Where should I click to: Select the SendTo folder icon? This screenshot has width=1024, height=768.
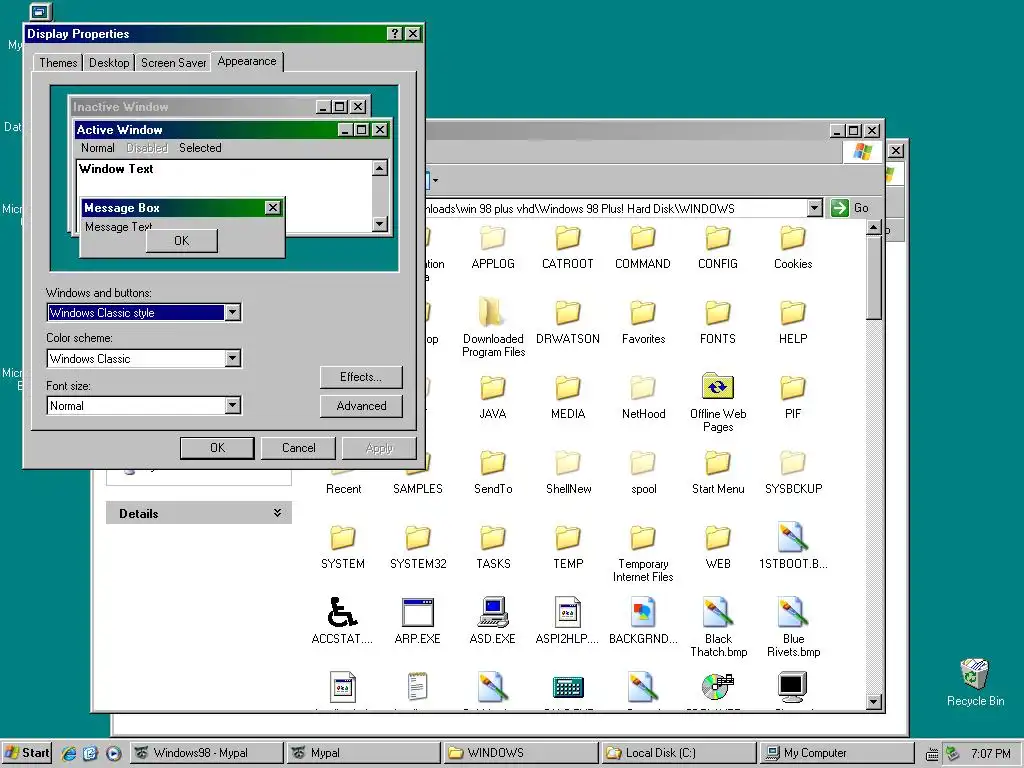492,464
